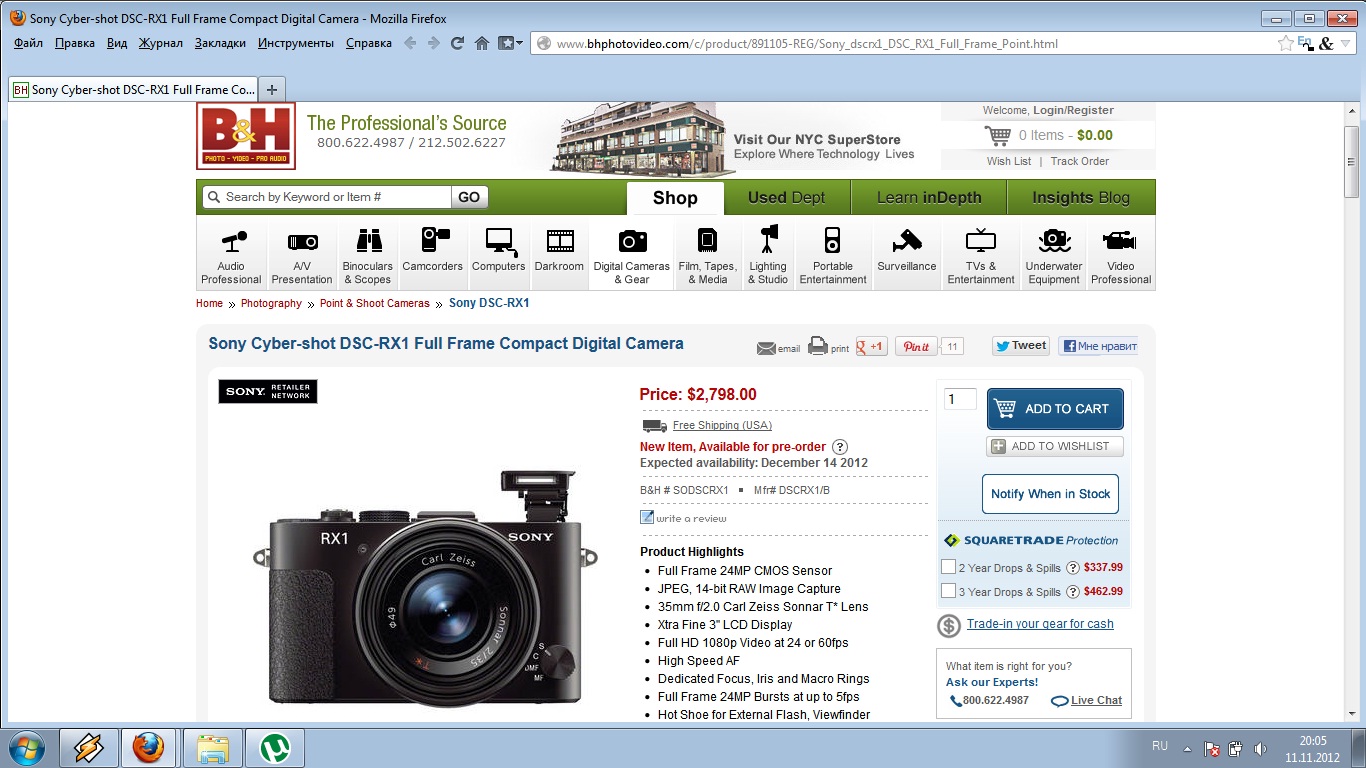Start a Live Chat session

1096,700
